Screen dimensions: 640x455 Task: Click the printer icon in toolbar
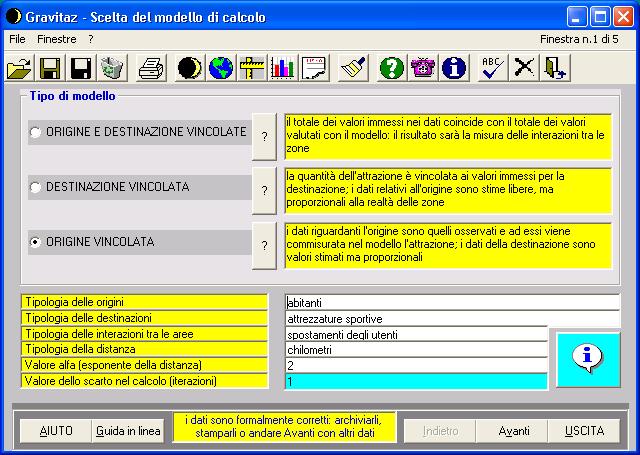(x=150, y=67)
